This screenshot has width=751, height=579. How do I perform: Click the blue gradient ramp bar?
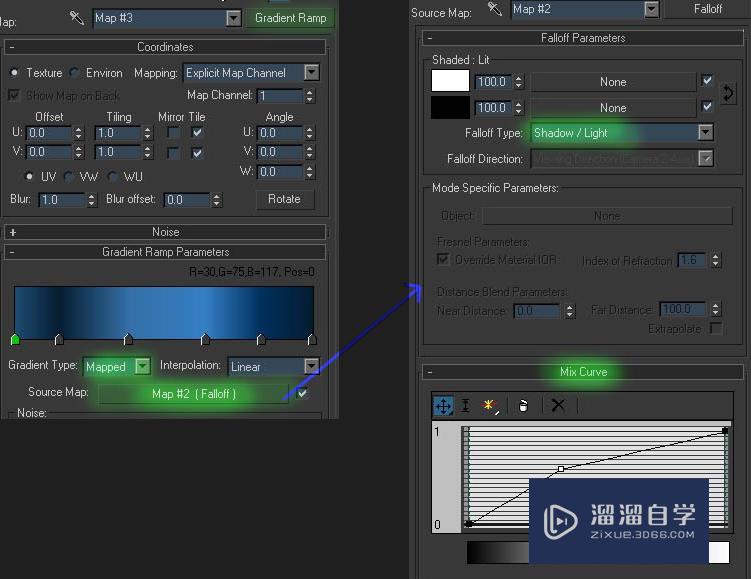[x=164, y=312]
